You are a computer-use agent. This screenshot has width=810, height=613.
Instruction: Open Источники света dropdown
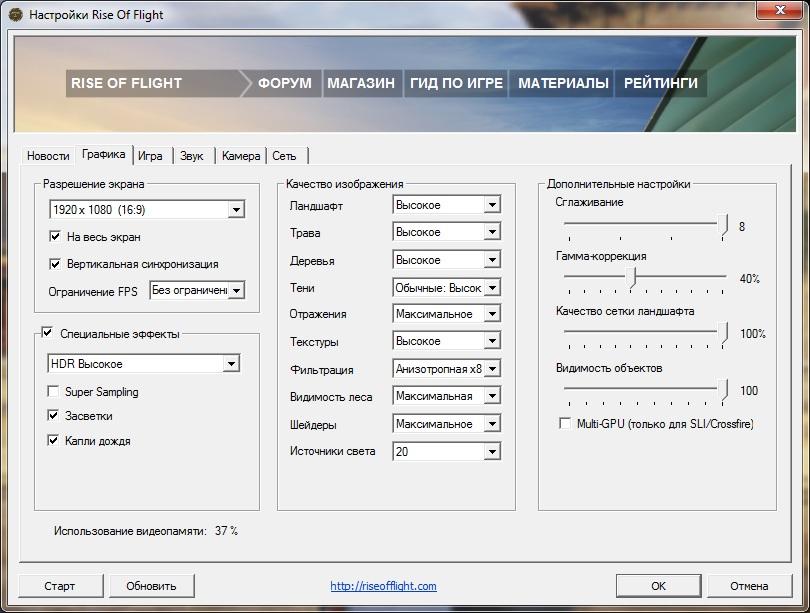pos(446,451)
